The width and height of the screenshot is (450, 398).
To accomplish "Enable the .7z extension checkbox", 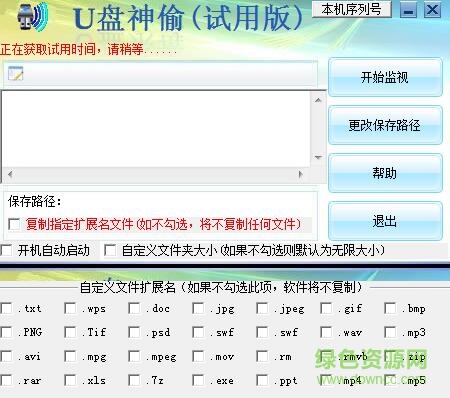I will tap(134, 380).
